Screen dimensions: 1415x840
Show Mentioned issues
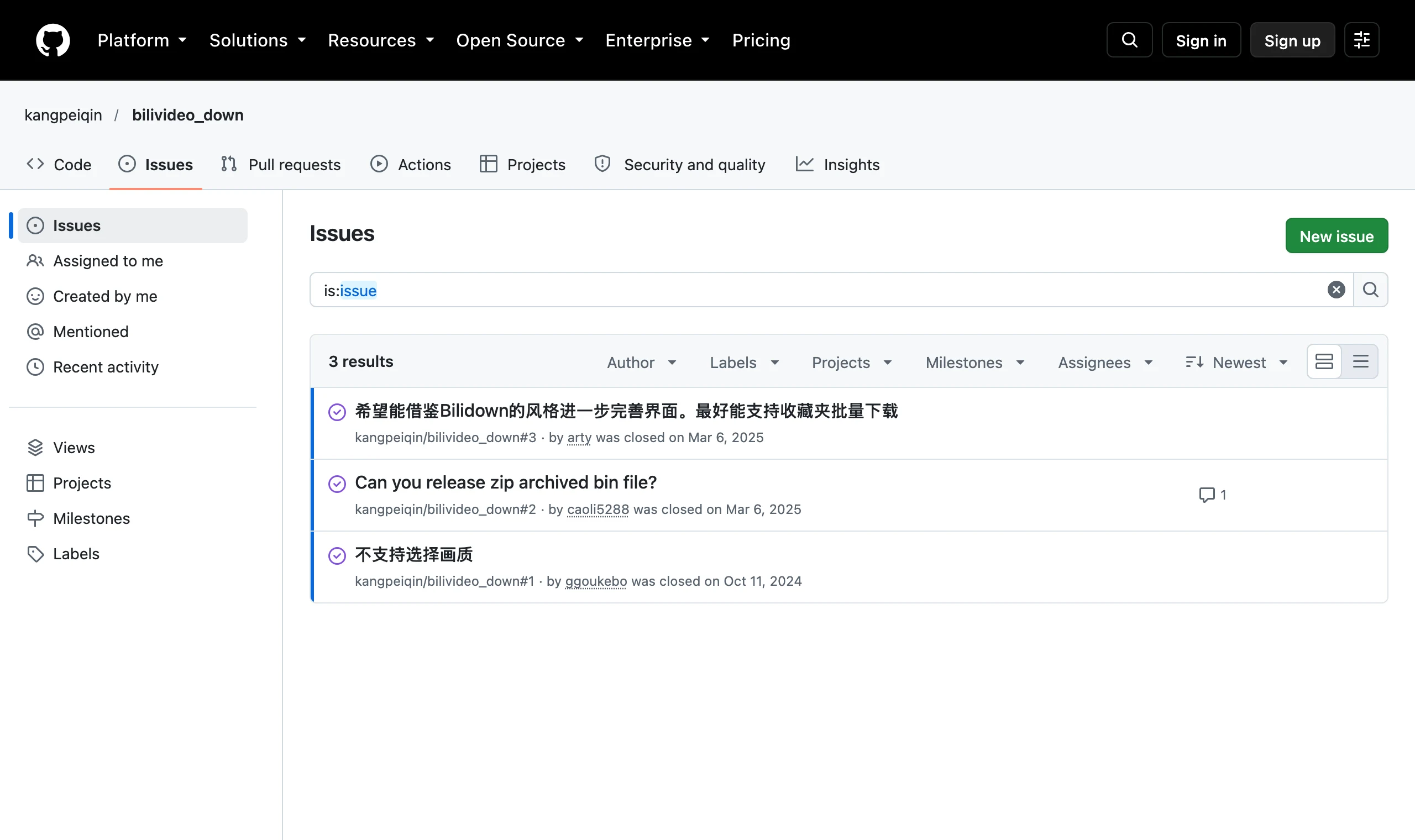pyautogui.click(x=133, y=332)
